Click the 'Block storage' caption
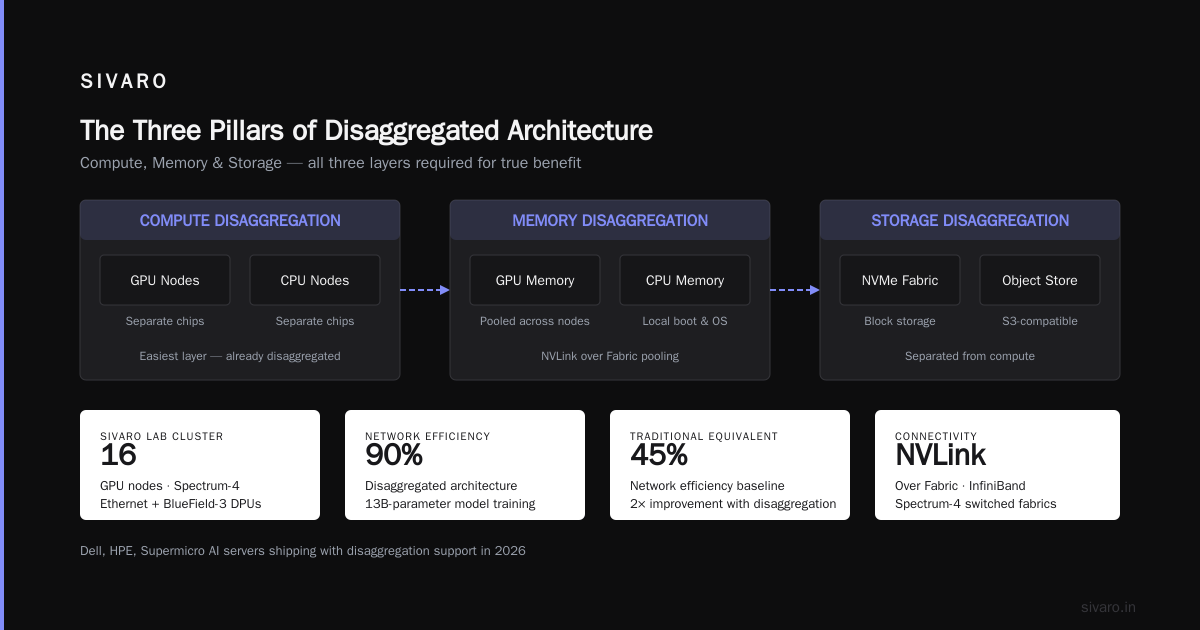 pos(900,321)
